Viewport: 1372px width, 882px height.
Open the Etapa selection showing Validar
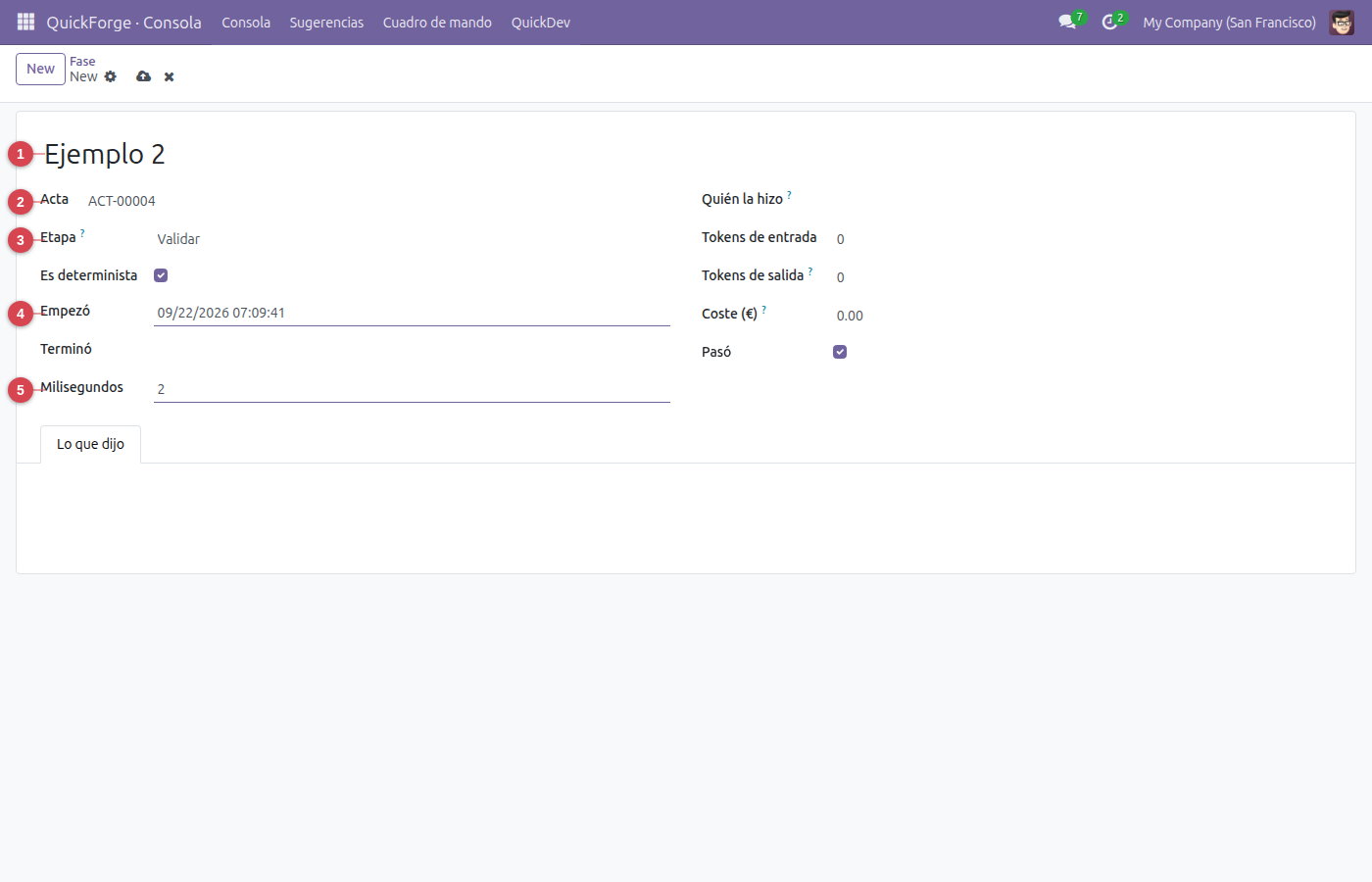[412, 239]
